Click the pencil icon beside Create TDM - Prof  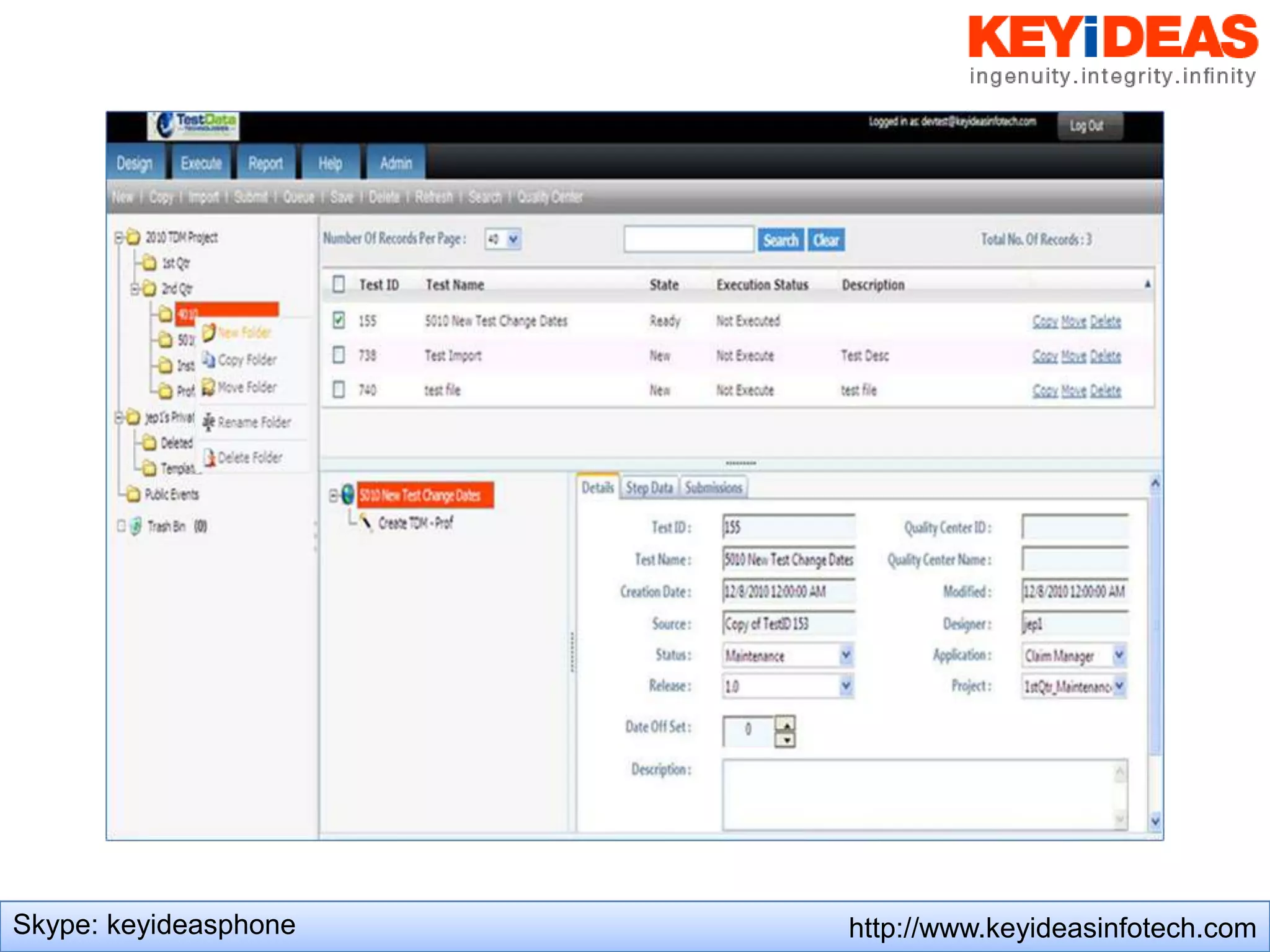366,523
